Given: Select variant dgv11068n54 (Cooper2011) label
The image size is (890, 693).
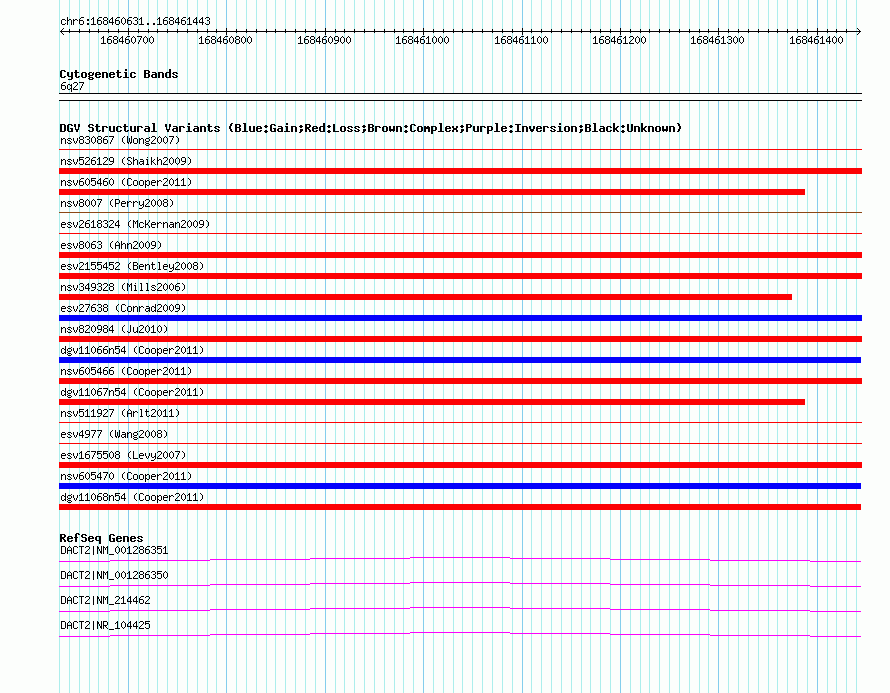Looking at the screenshot, I should [x=132, y=497].
